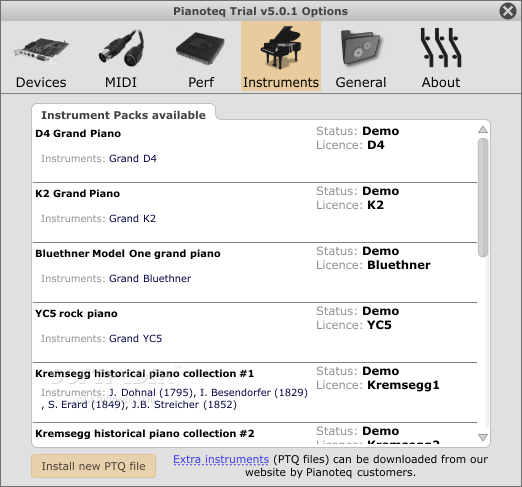
Task: Open the About sliders icon
Action: point(441,47)
